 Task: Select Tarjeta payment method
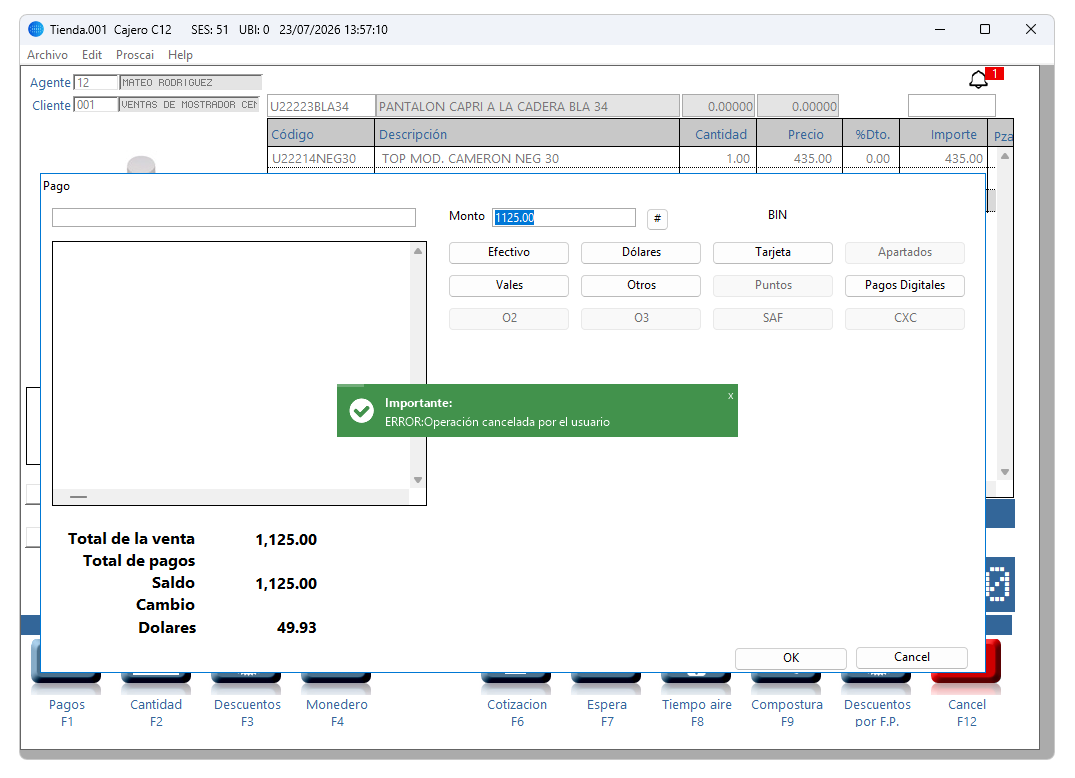pos(773,252)
